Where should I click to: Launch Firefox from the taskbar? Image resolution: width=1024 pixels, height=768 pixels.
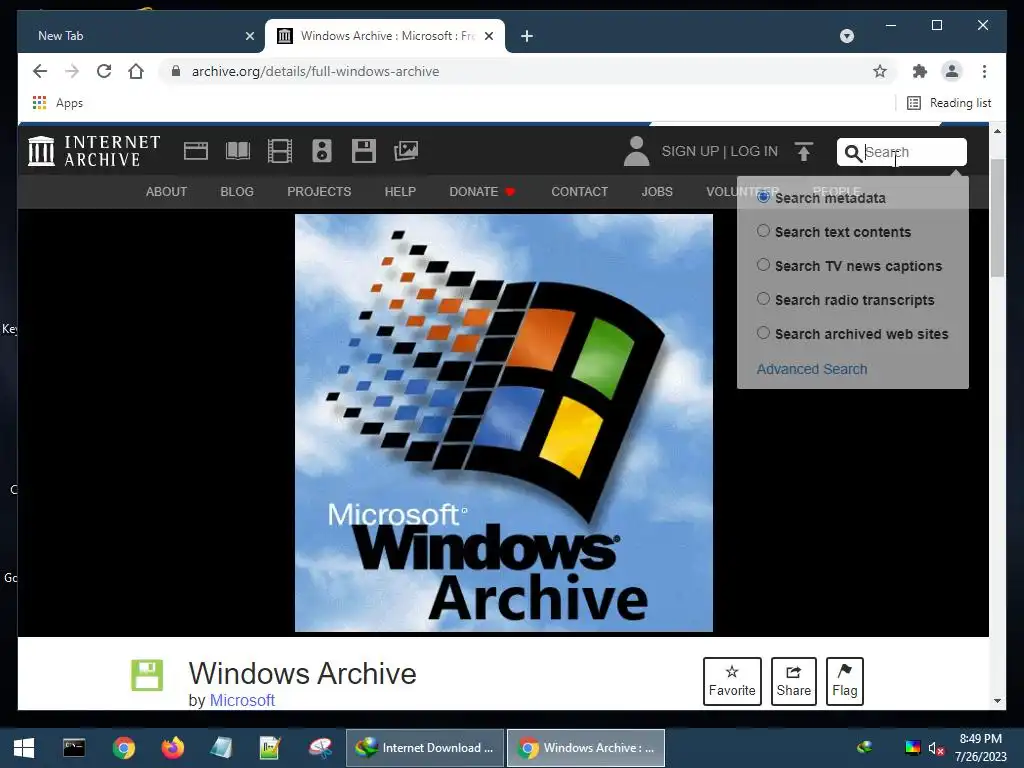pyautogui.click(x=172, y=748)
